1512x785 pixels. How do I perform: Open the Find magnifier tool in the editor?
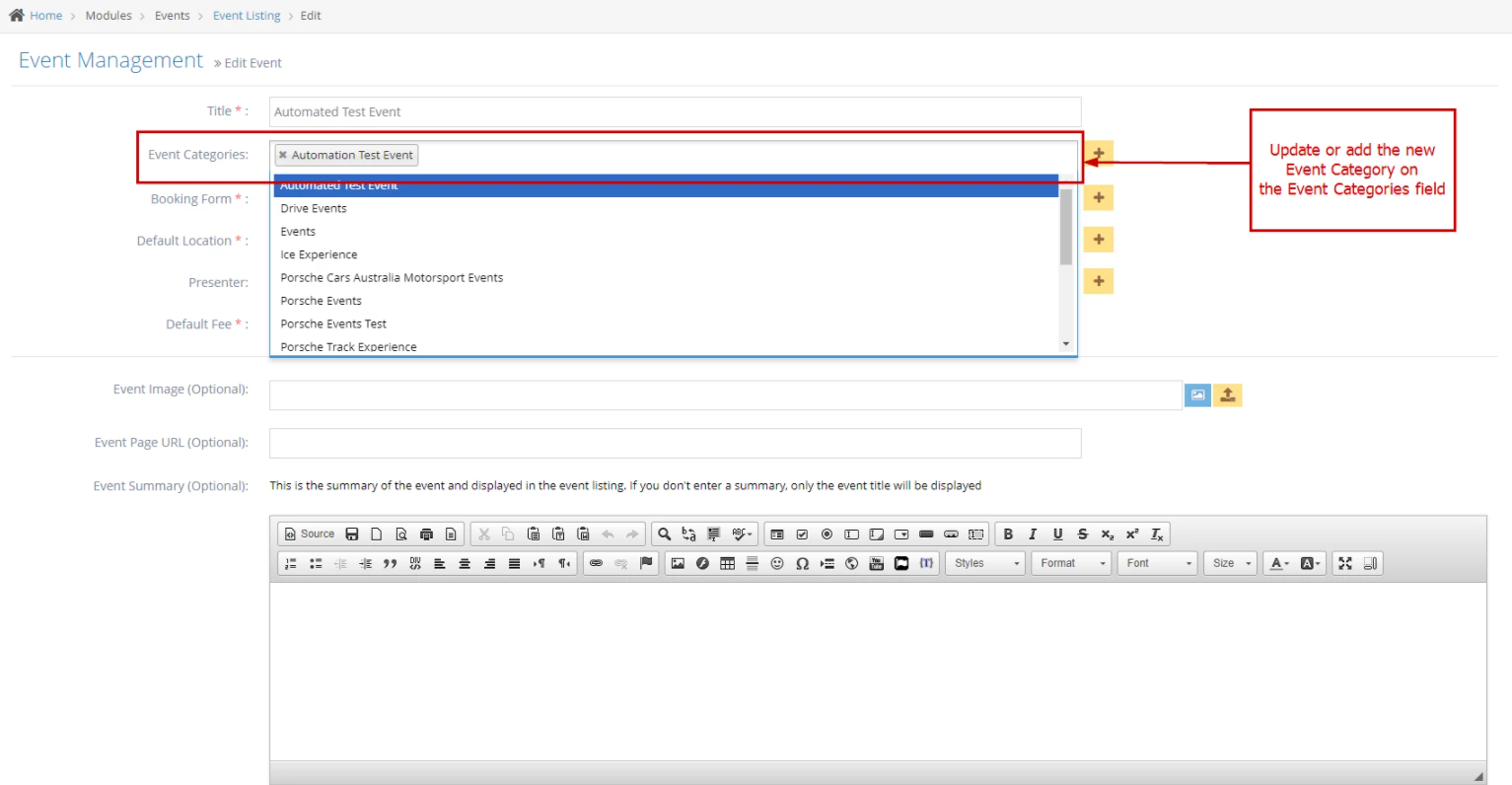[x=664, y=535]
